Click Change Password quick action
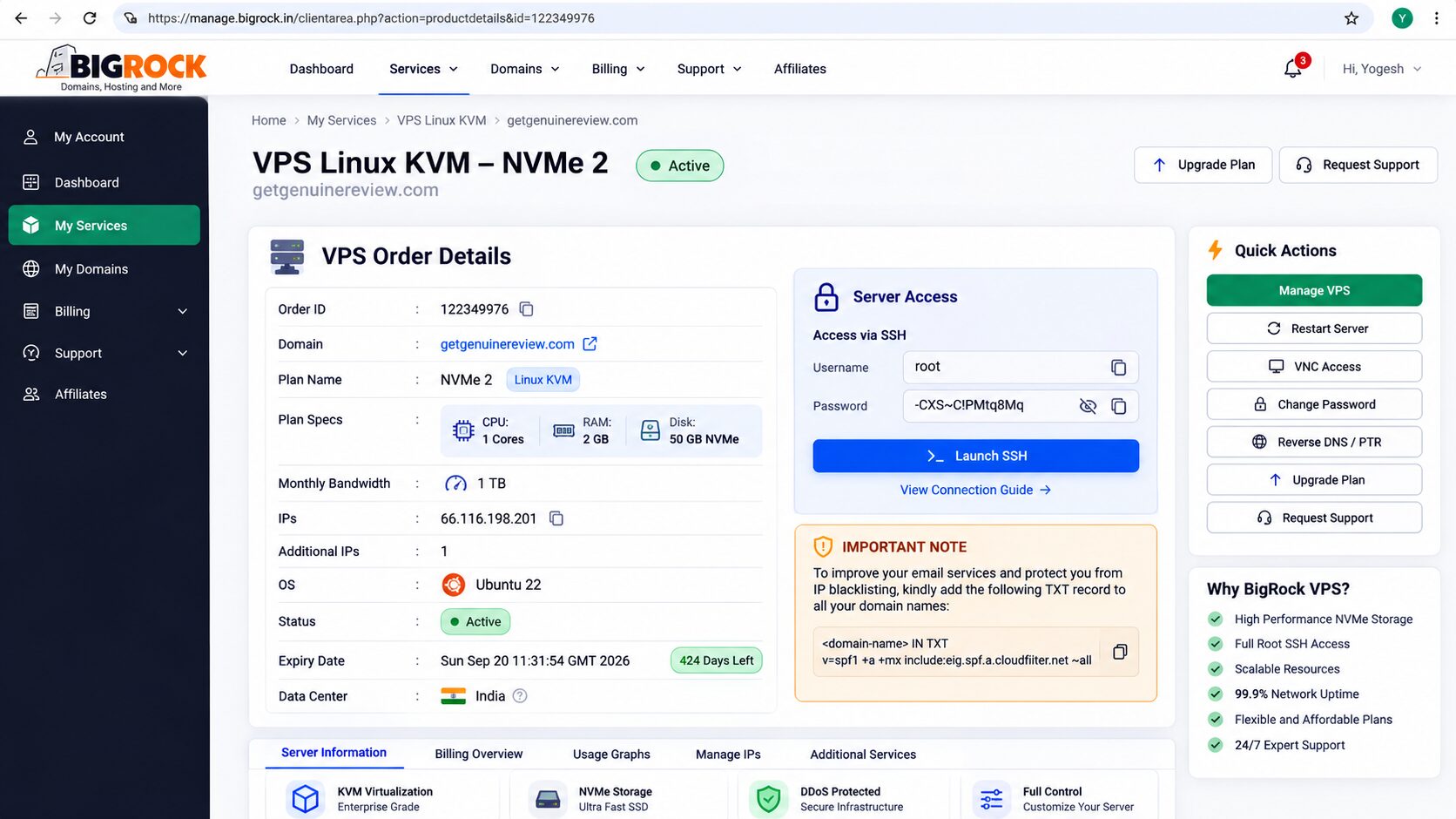1456x819 pixels. (1314, 404)
